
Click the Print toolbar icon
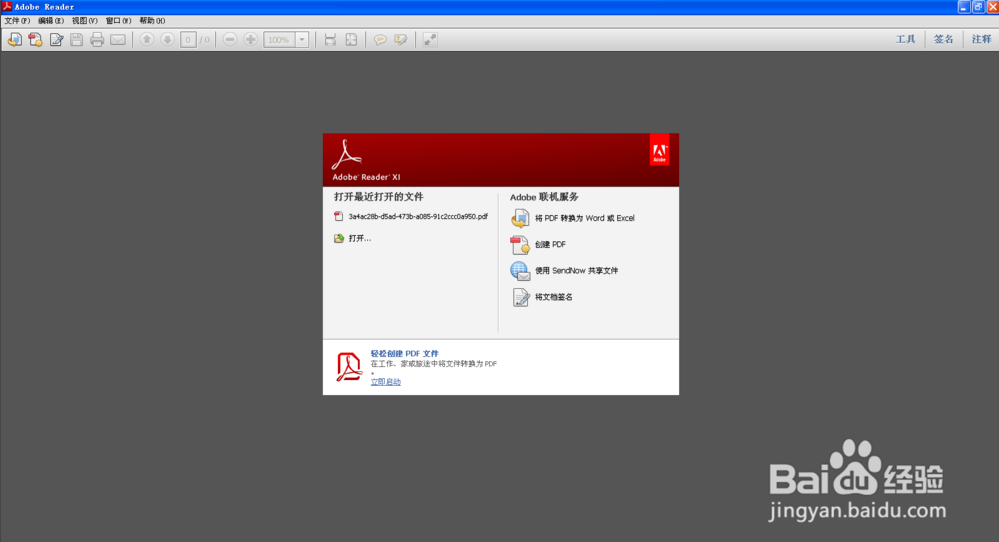pyautogui.click(x=97, y=39)
